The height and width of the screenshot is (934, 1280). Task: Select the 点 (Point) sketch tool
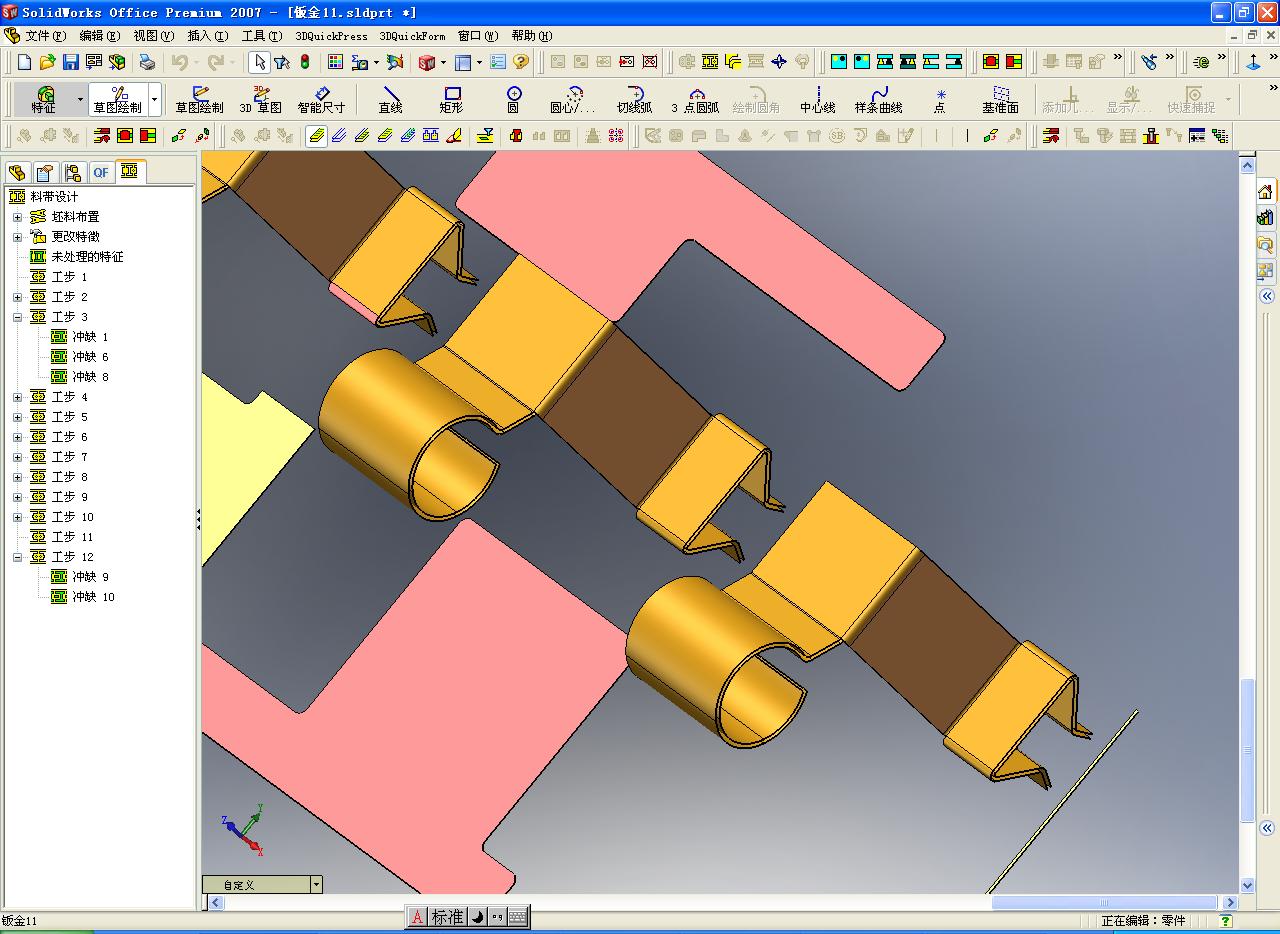pos(940,100)
